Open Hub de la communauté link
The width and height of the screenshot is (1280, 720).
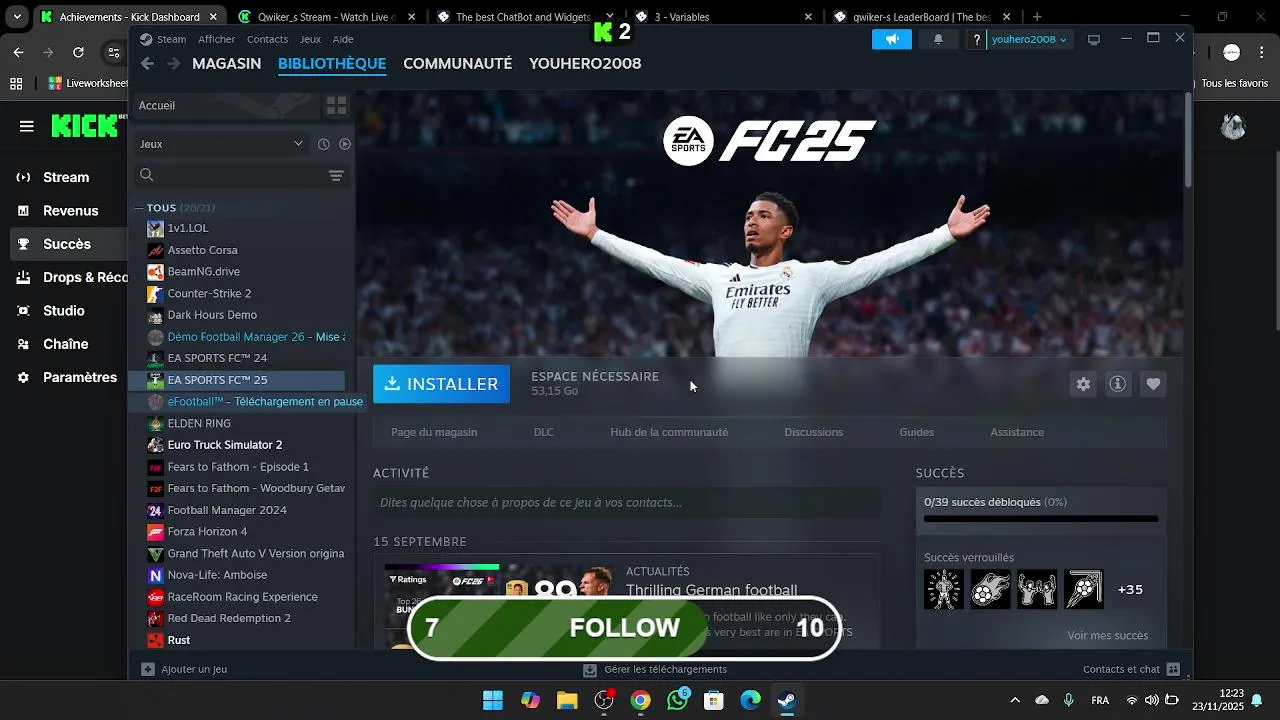(669, 432)
